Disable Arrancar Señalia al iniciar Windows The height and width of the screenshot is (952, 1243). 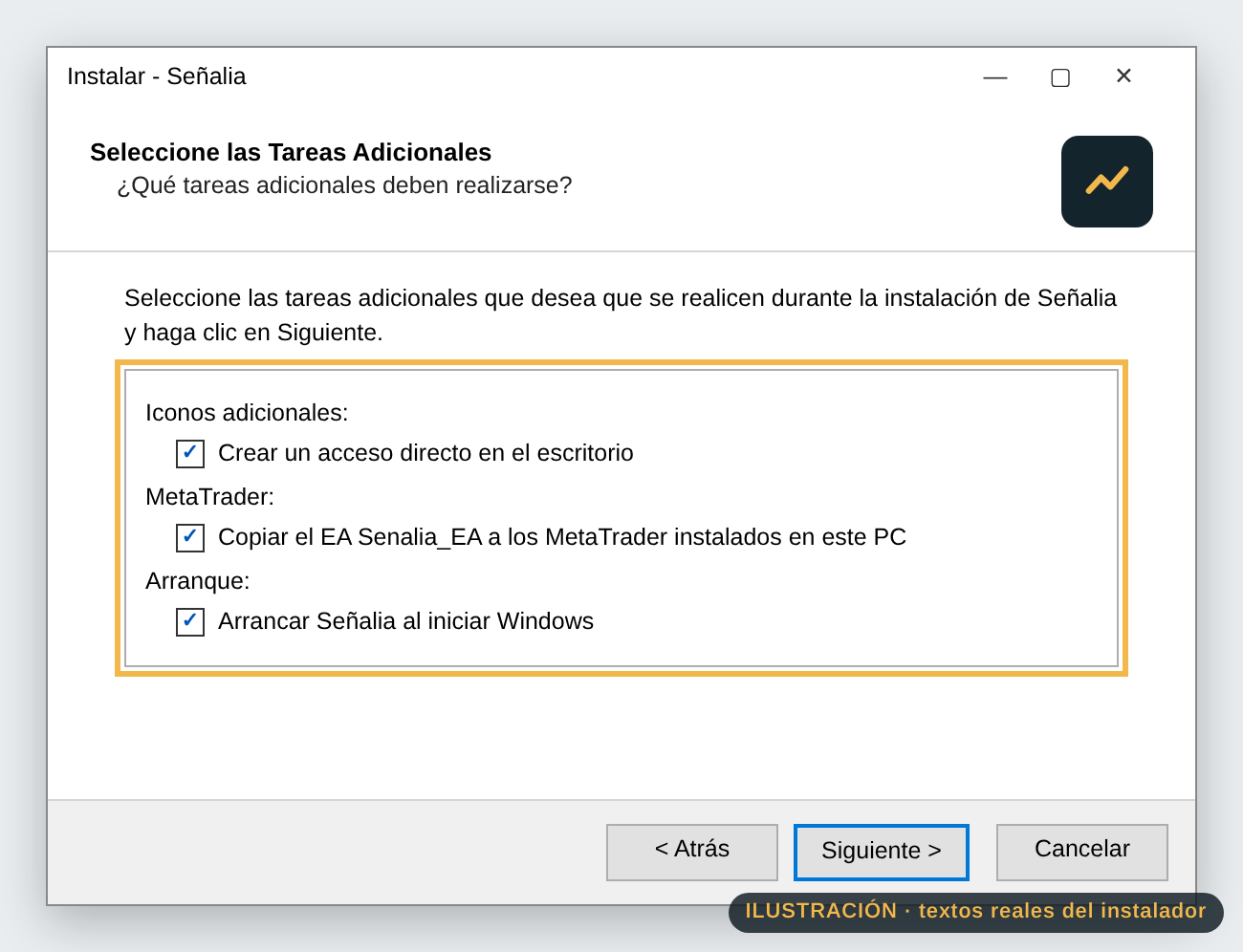click(190, 621)
